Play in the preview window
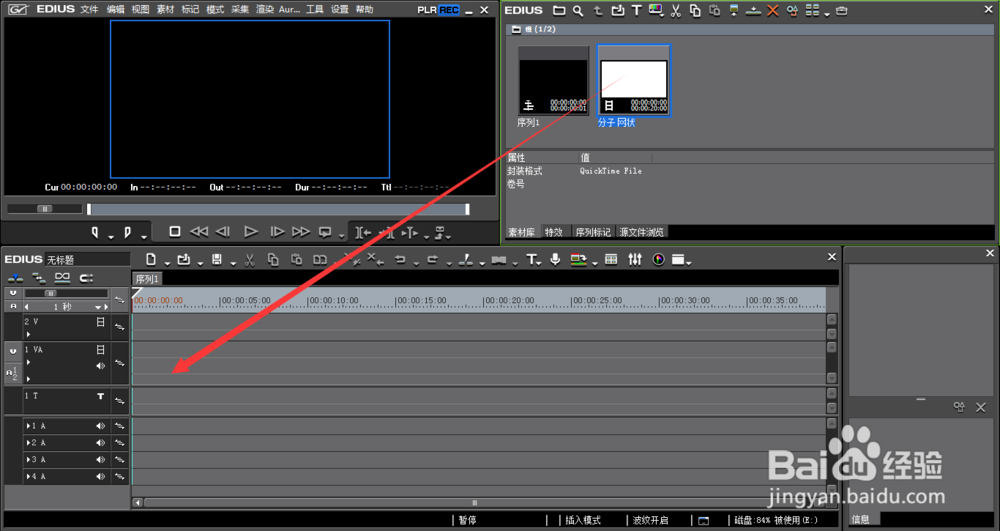 tap(251, 232)
